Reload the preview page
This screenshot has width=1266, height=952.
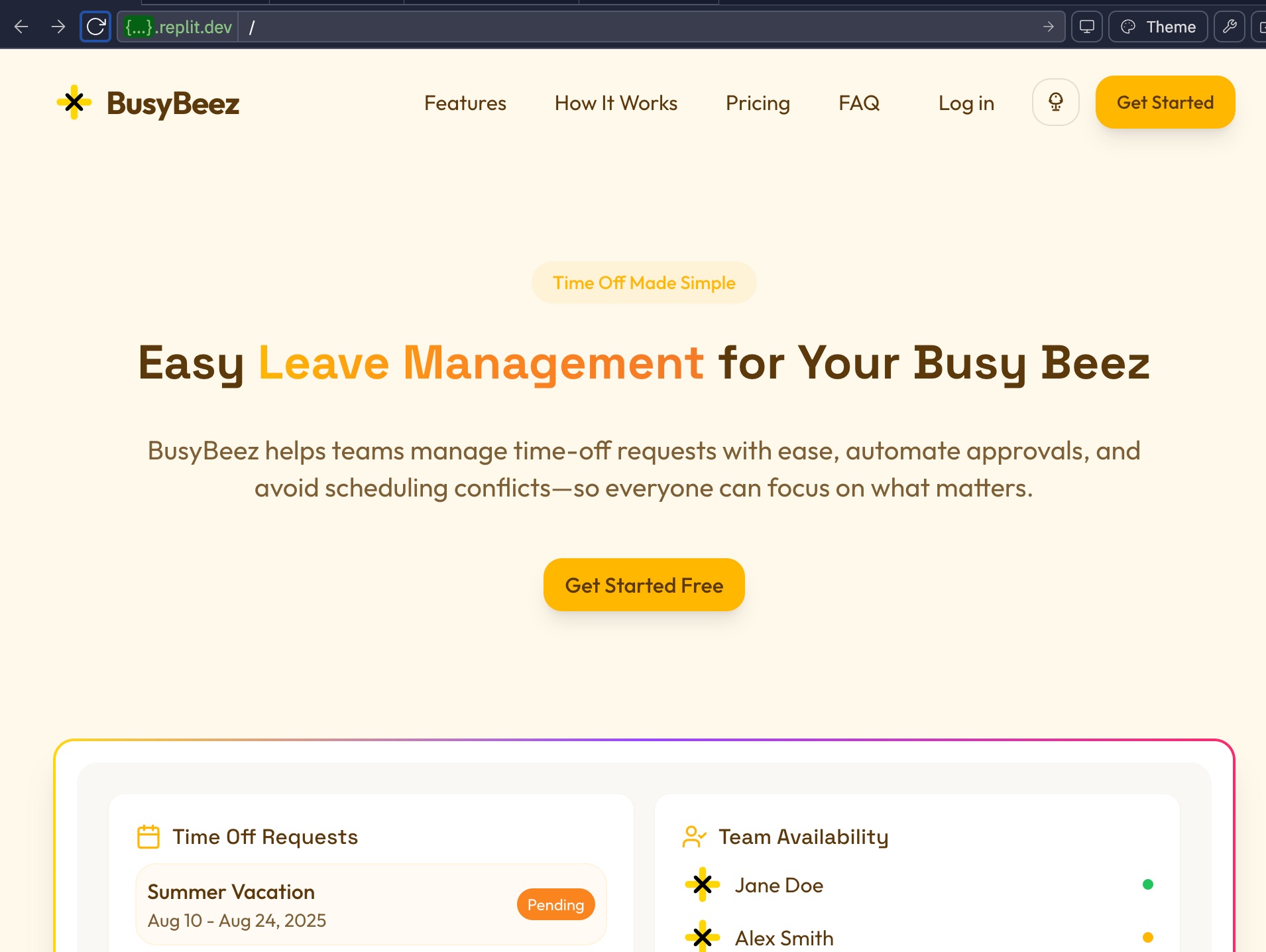(95, 27)
